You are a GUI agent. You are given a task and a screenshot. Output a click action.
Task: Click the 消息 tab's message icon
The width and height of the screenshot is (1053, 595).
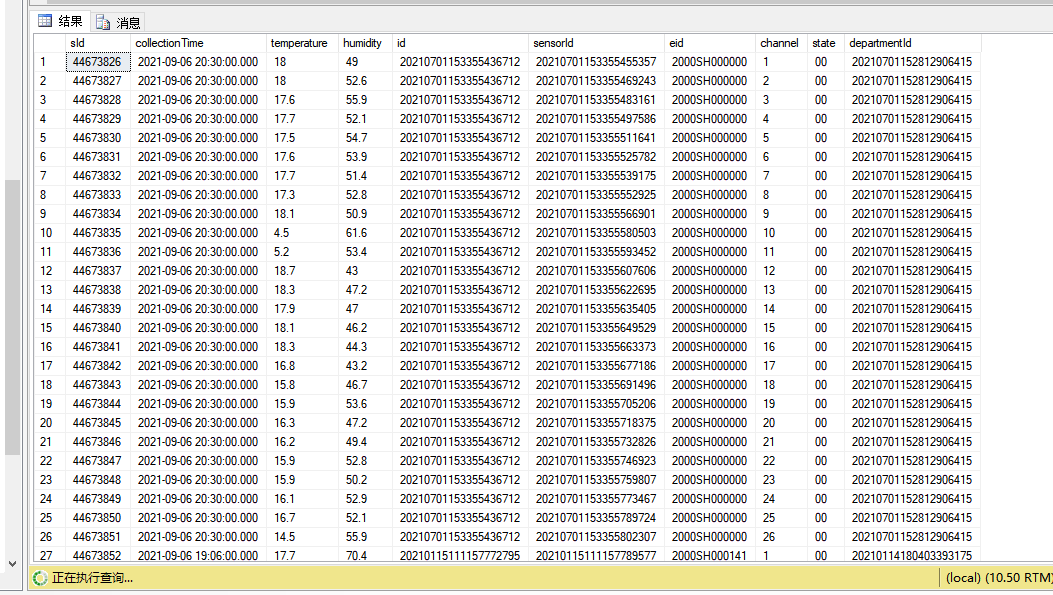point(104,22)
